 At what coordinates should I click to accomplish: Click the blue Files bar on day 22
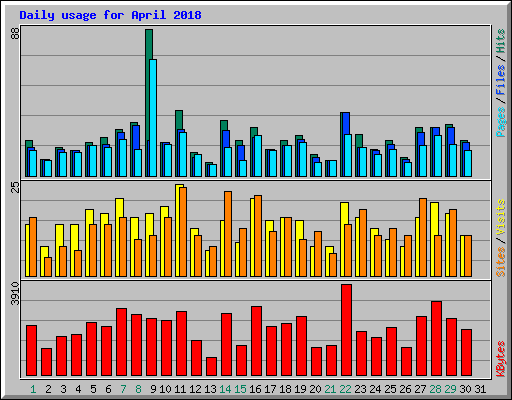[346, 123]
